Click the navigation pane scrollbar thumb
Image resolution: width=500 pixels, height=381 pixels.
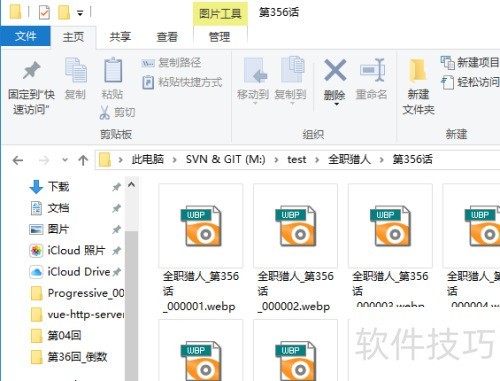pyautogui.click(x=131, y=305)
